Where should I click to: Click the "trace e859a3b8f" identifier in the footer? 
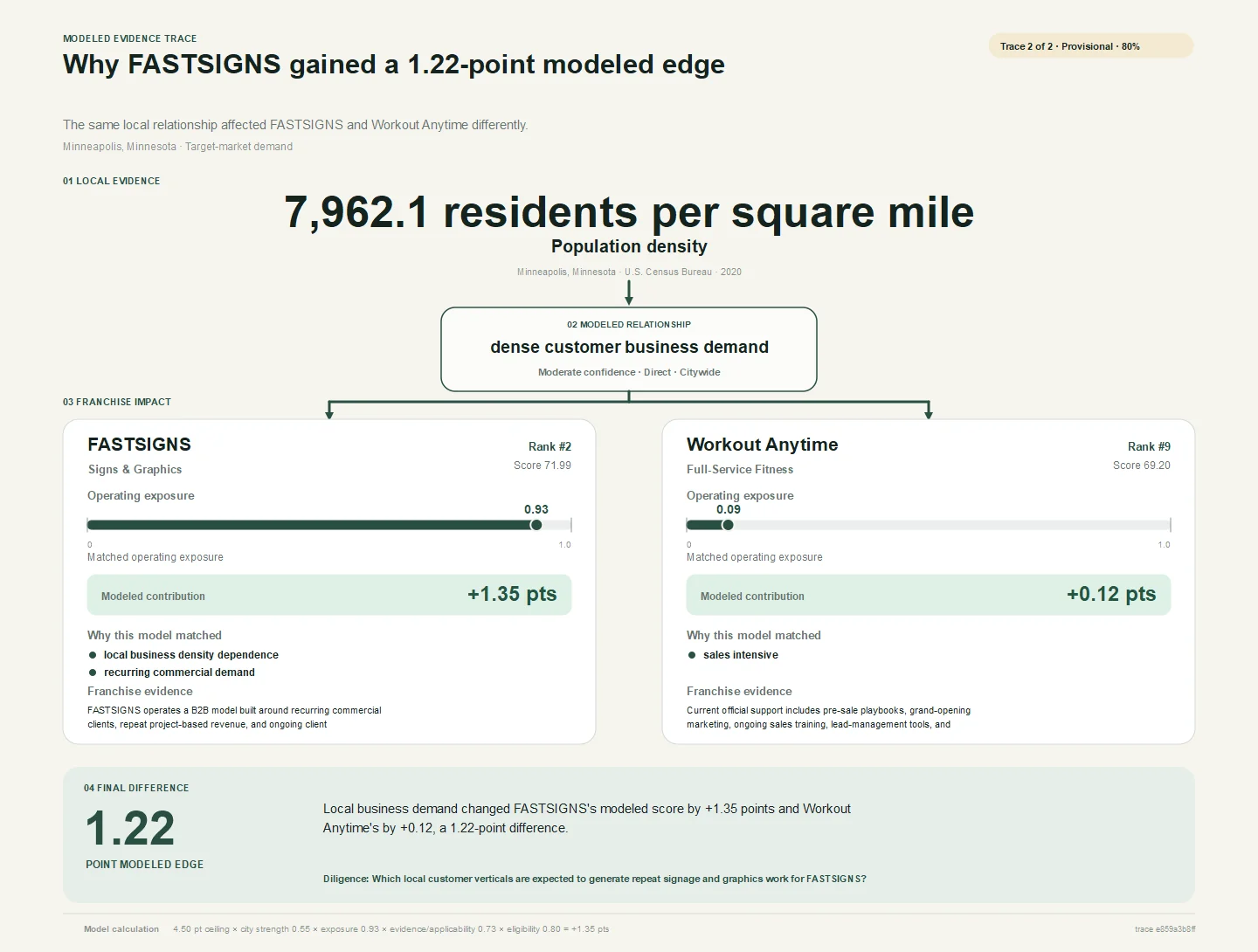1165,929
